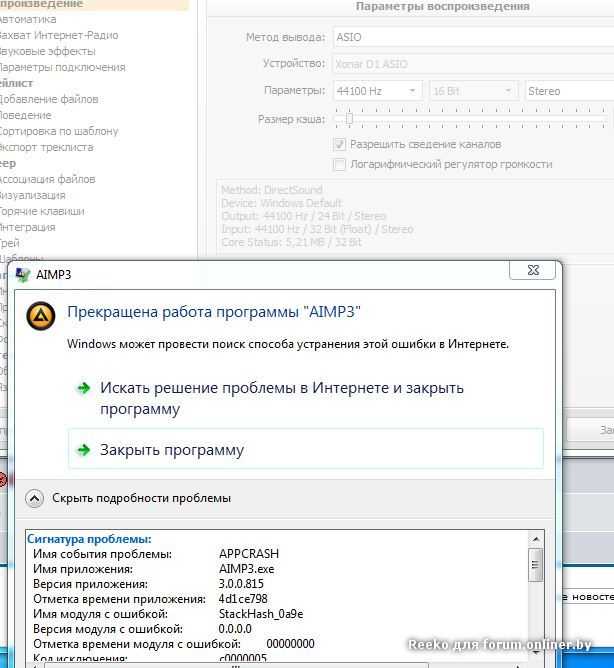Click AIMP logo icon in crash dialog
Image resolution: width=614 pixels, height=668 pixels.
(40, 316)
